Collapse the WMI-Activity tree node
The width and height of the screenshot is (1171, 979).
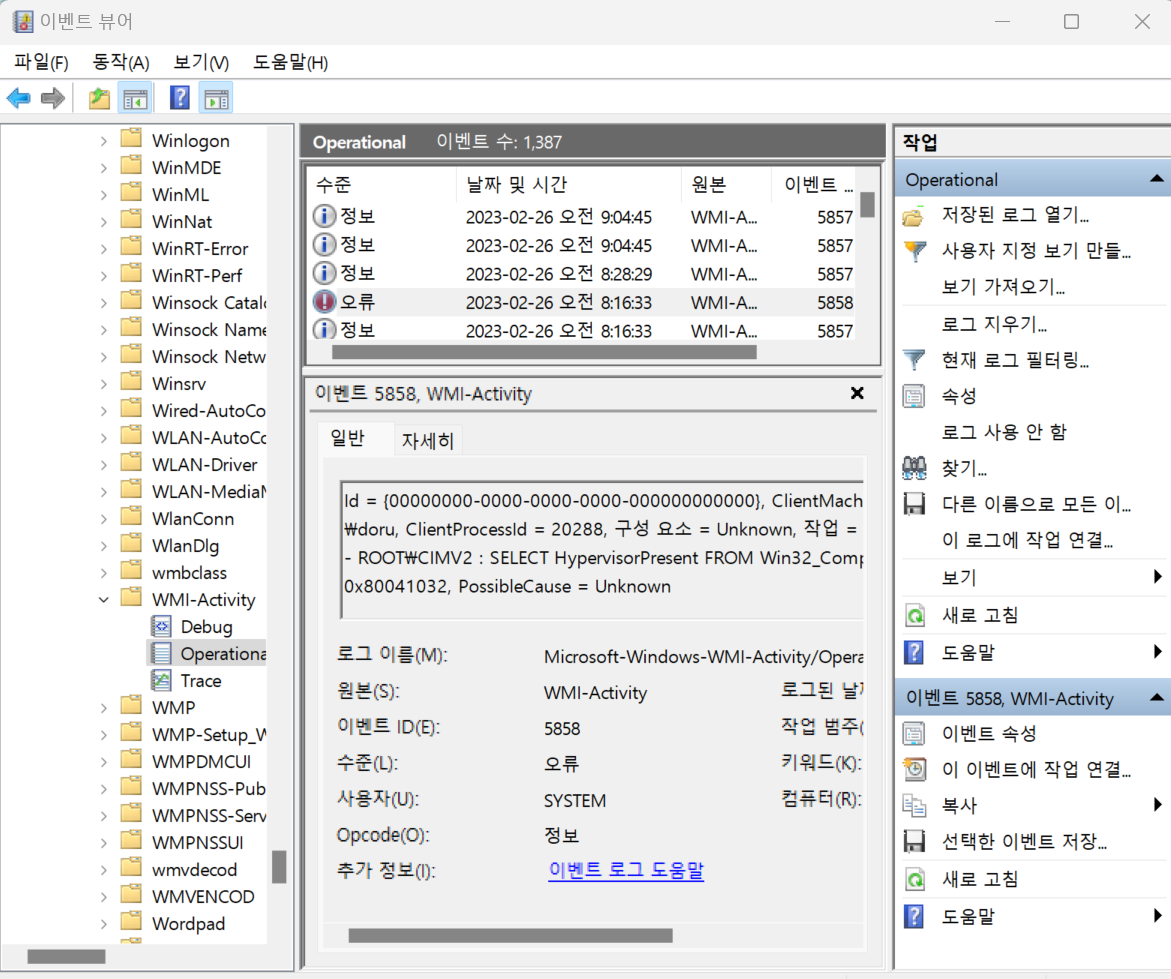click(104, 600)
